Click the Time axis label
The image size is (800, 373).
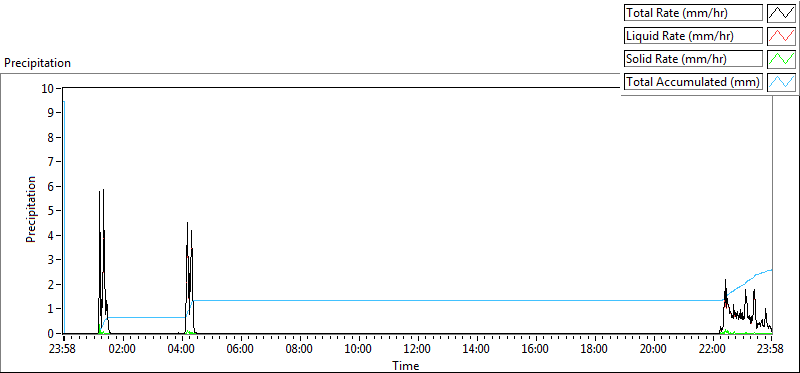(x=406, y=366)
